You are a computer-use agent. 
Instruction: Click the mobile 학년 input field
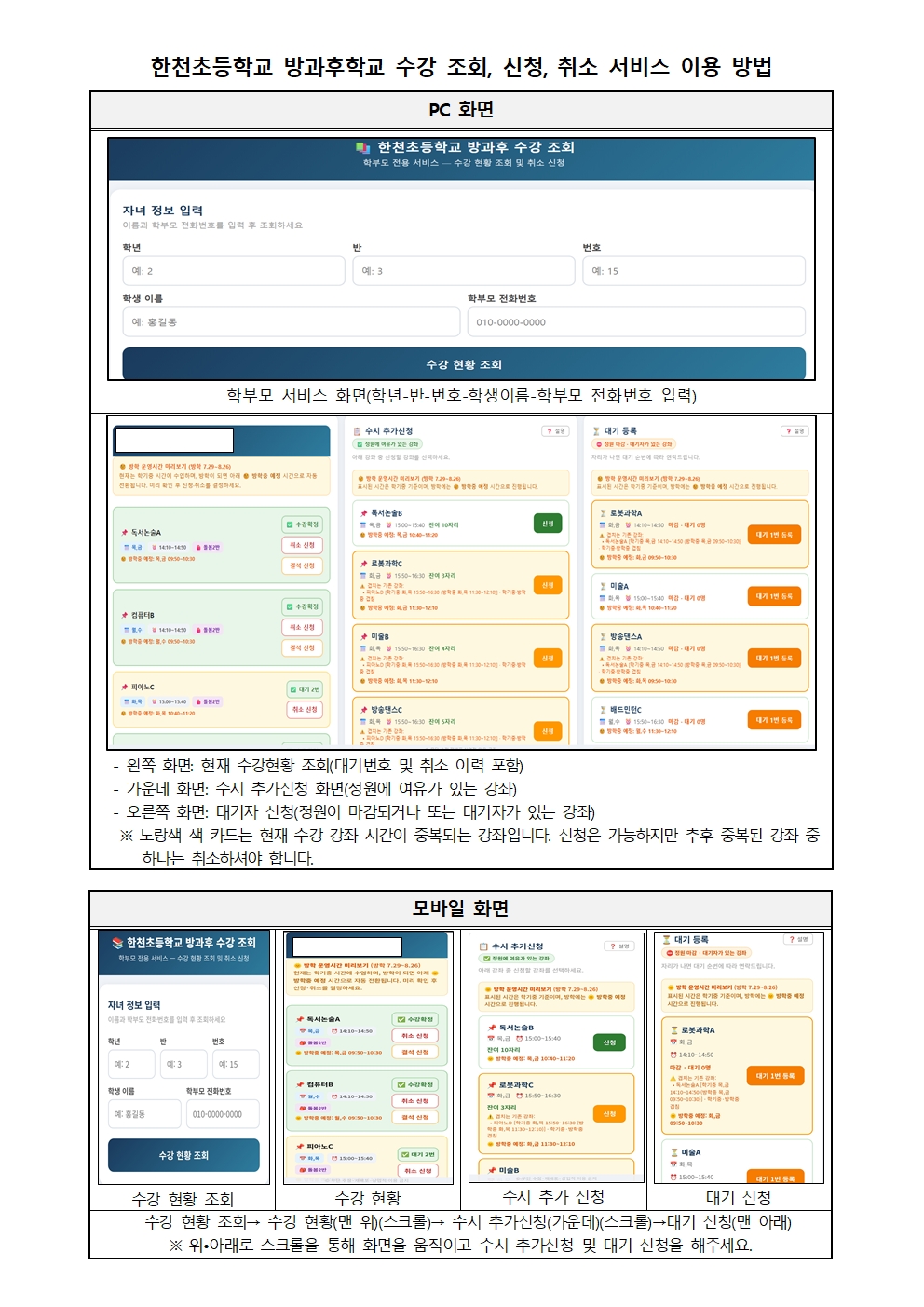click(132, 1064)
